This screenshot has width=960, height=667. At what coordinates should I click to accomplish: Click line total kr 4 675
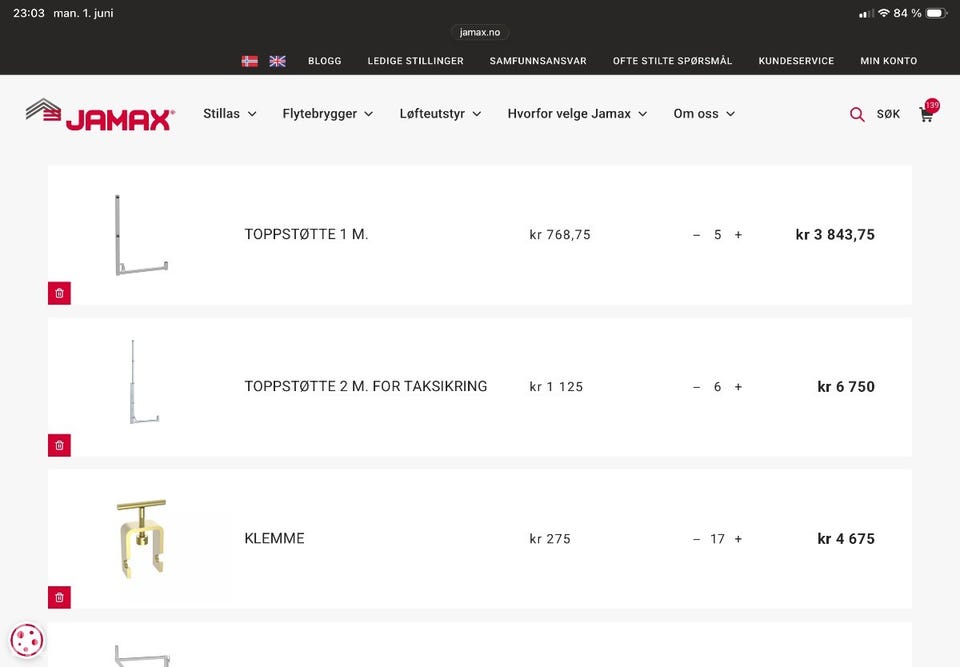click(846, 538)
